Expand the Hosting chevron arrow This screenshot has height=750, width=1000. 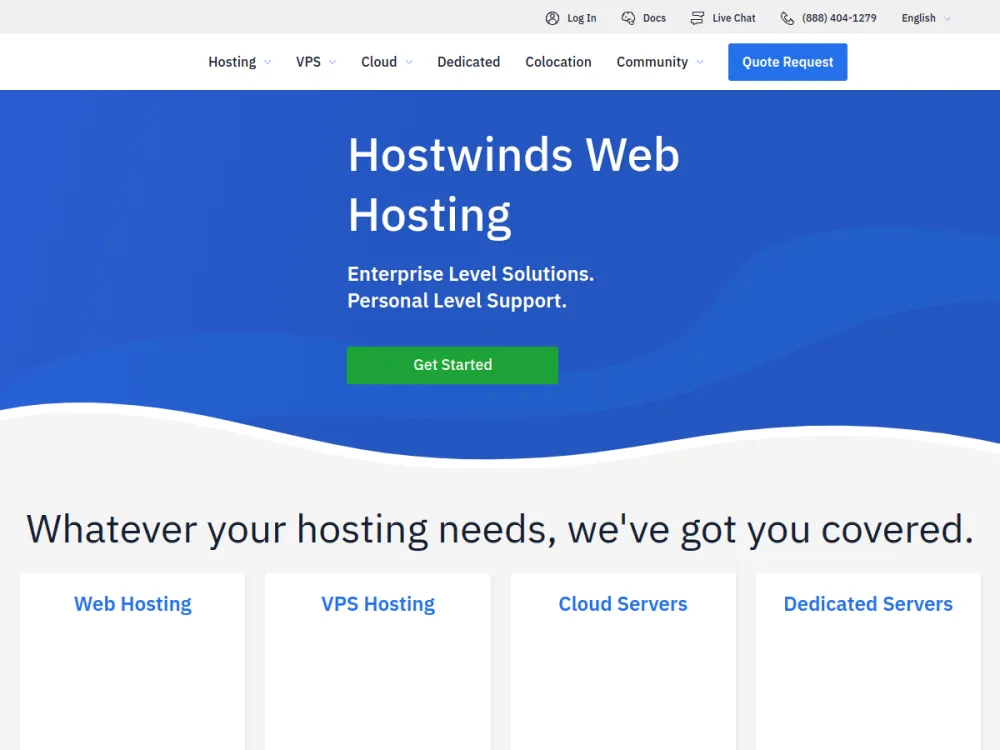[x=267, y=62]
